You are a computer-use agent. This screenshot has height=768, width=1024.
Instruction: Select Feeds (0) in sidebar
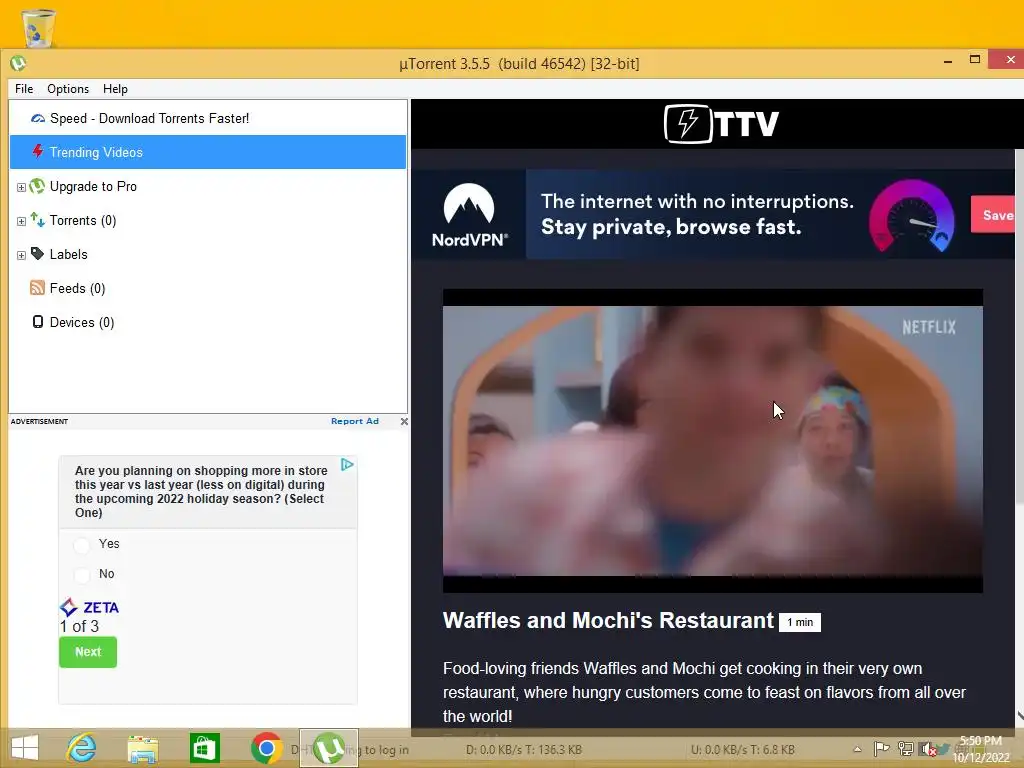[x=208, y=288]
